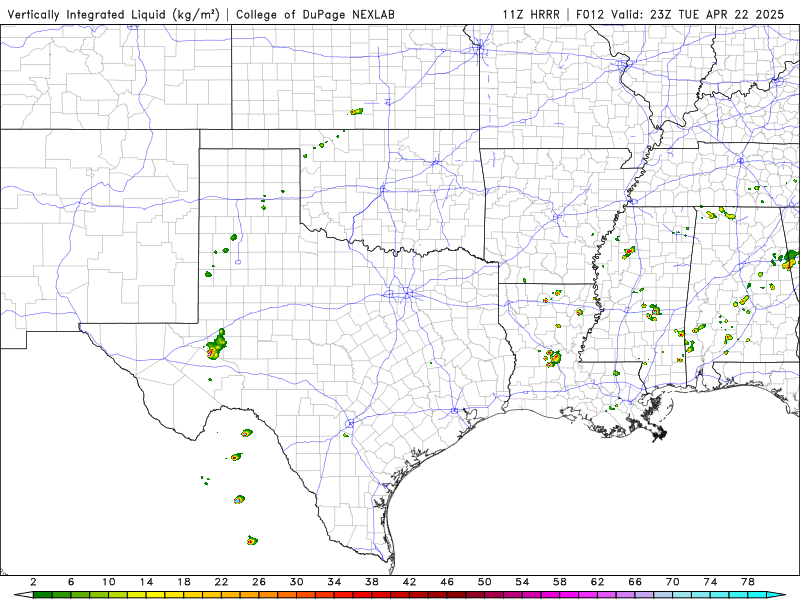Click the "66" label on the color scale

635,582
